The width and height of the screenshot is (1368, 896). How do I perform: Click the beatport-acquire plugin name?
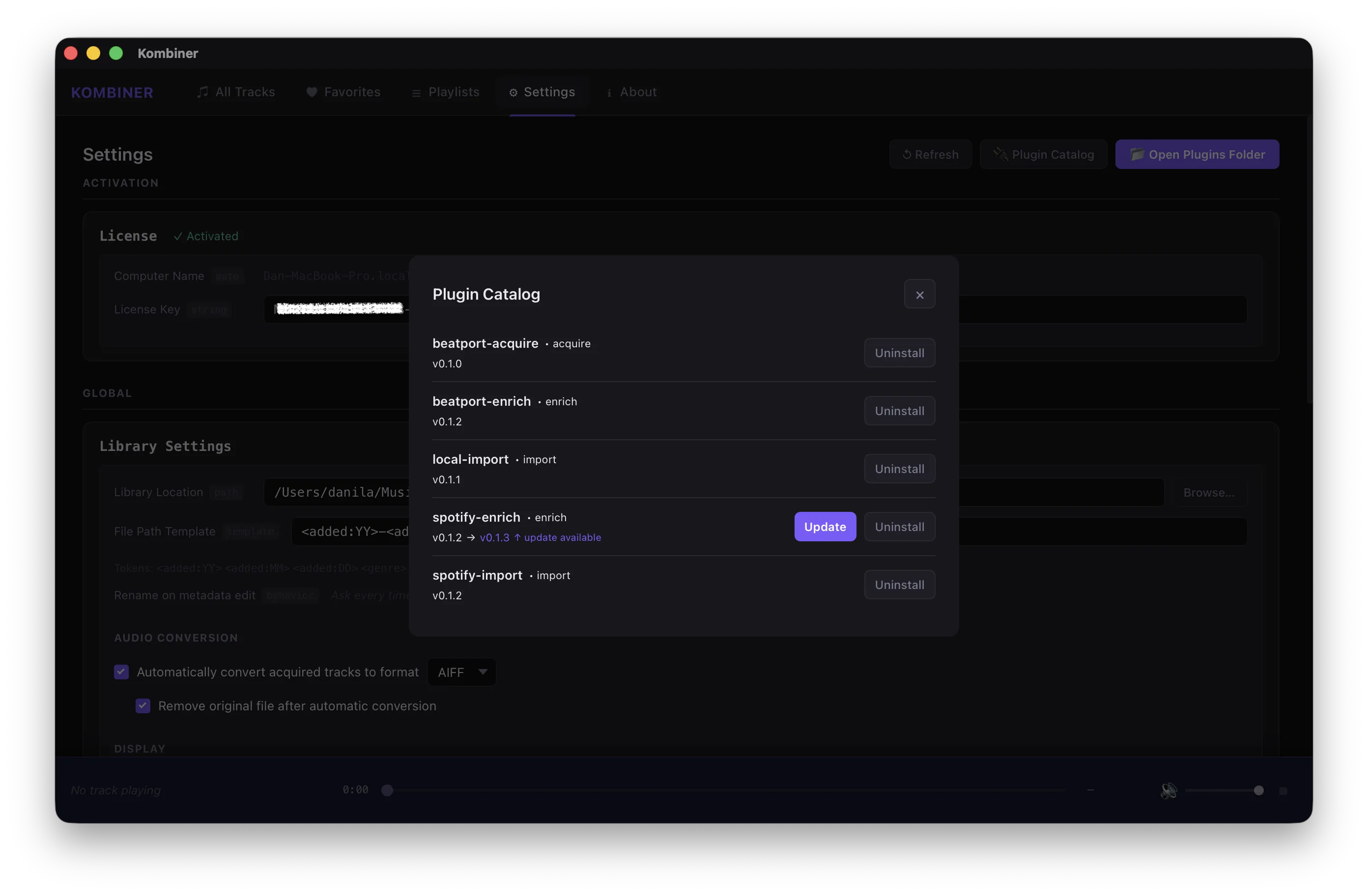coord(485,343)
